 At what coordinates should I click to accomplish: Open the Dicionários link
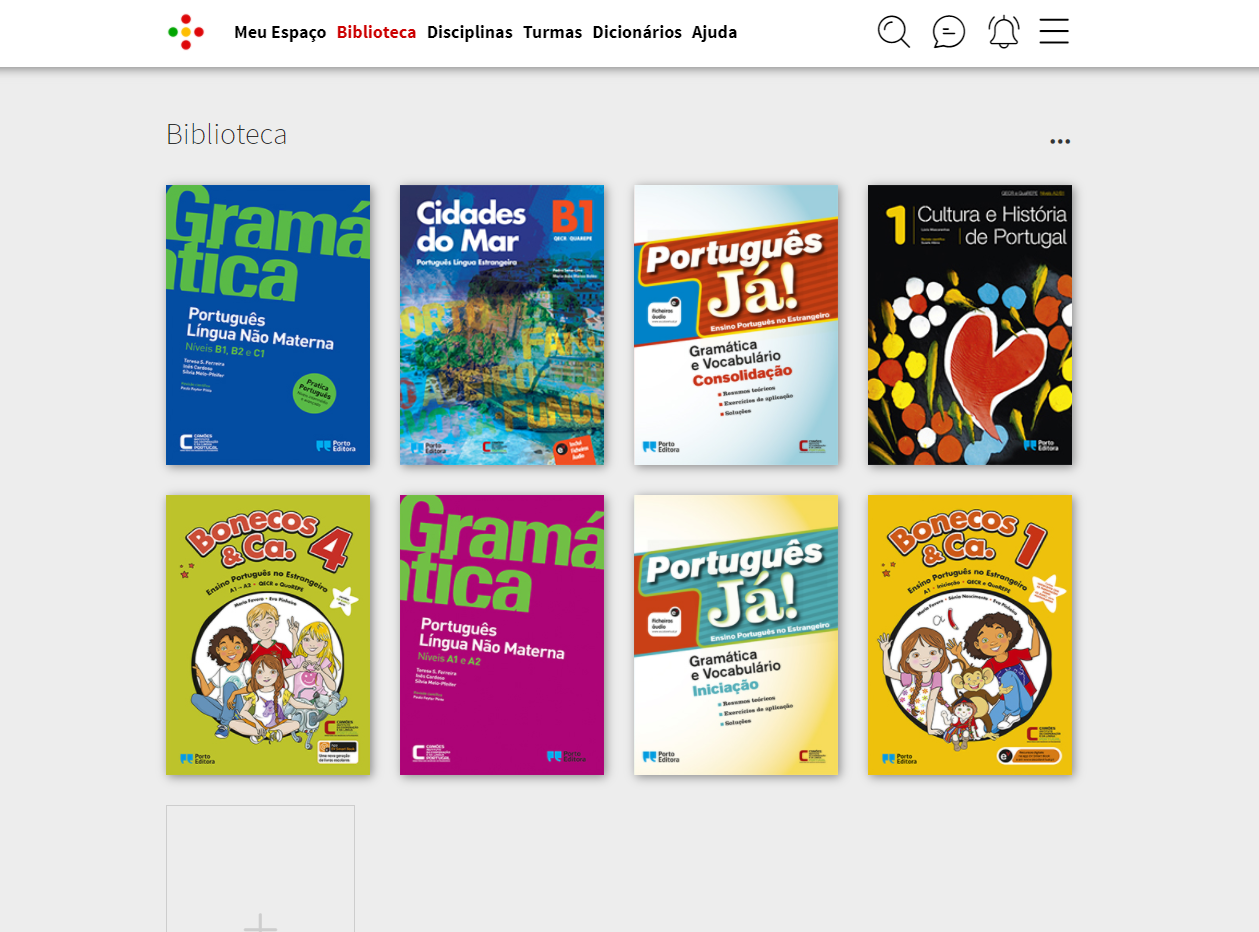tap(637, 32)
